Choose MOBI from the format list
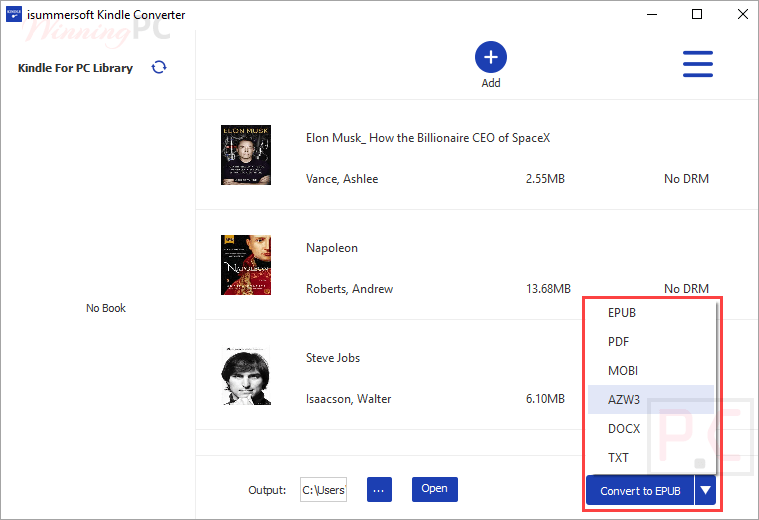 [x=651, y=371]
